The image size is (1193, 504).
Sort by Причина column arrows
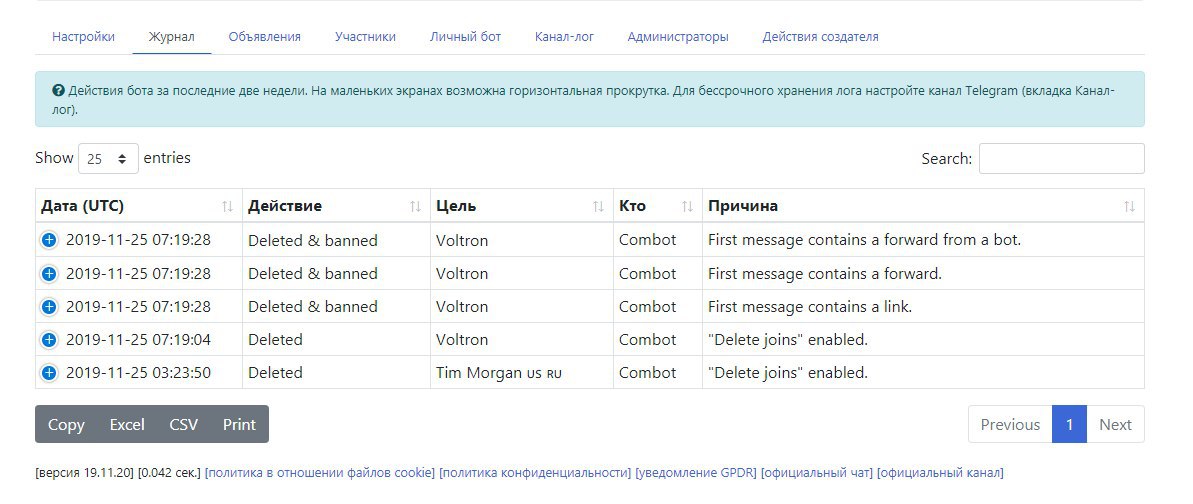(x=1129, y=206)
